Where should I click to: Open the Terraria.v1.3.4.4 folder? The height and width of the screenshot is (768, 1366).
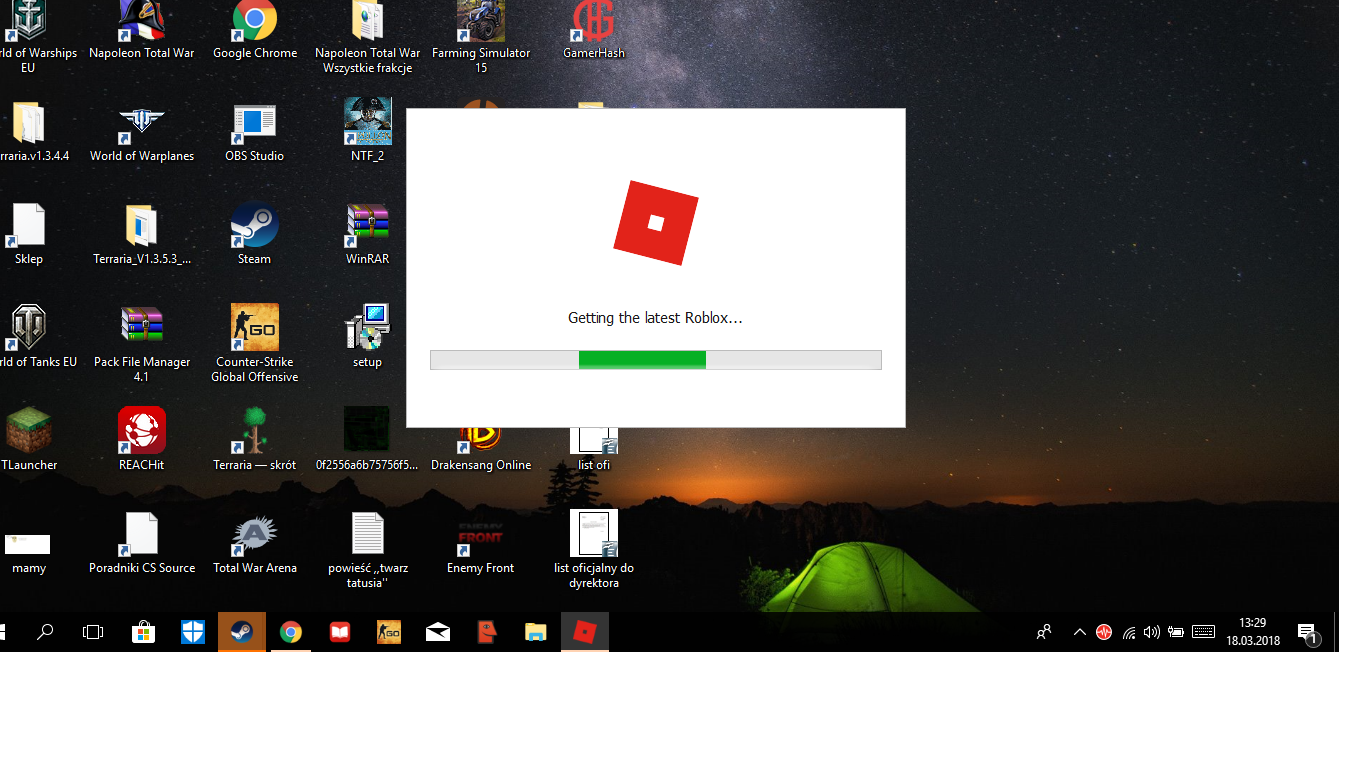(x=30, y=132)
